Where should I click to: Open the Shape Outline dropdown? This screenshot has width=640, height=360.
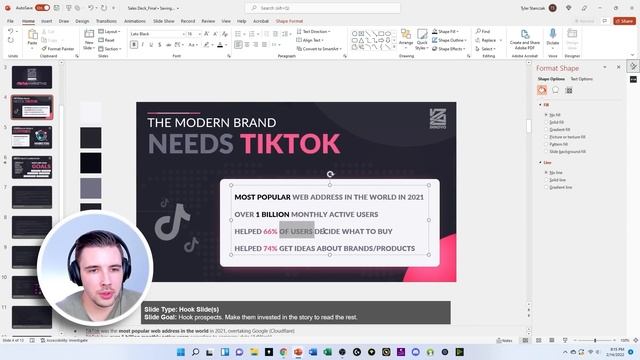click(449, 40)
